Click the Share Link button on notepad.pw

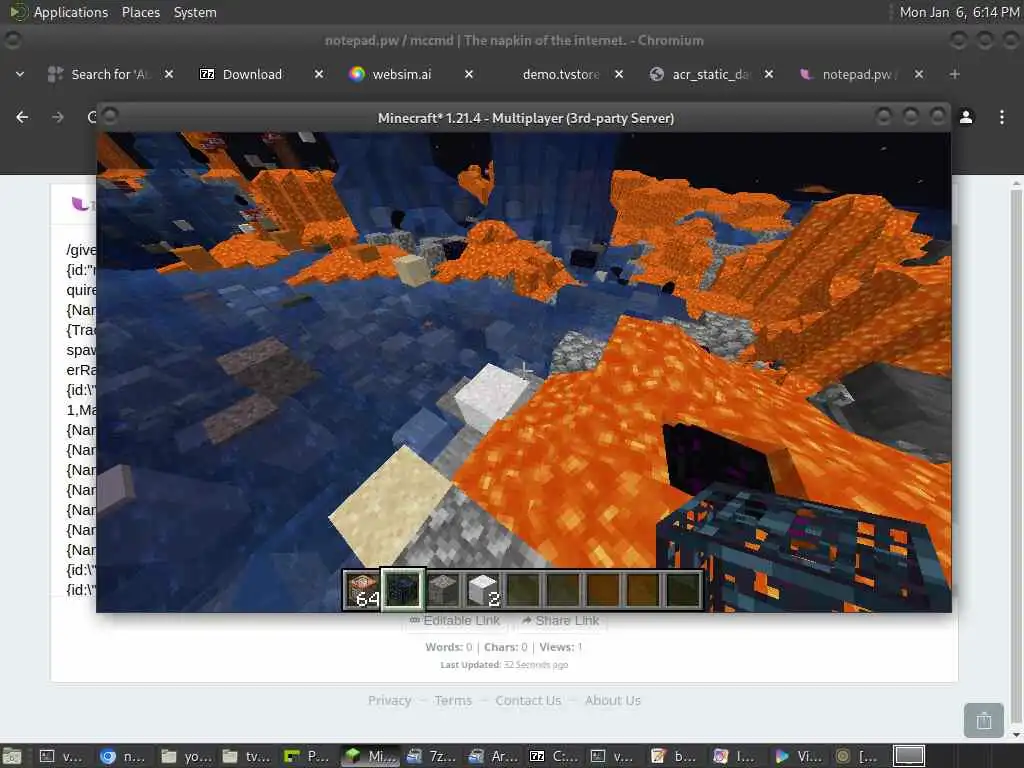(x=561, y=620)
